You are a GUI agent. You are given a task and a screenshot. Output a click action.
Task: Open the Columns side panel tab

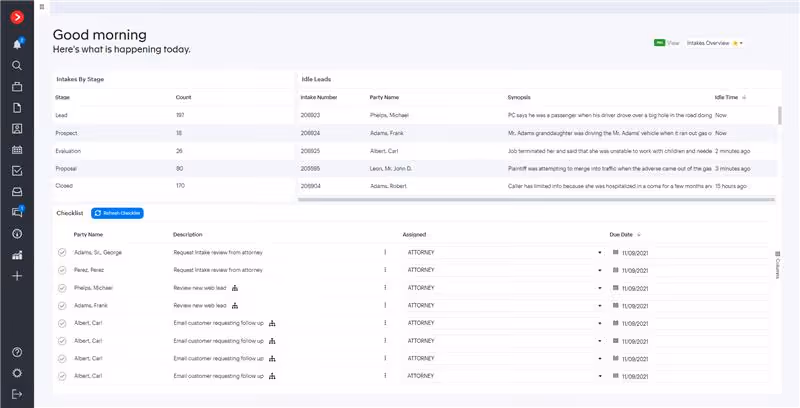pyautogui.click(x=777, y=265)
